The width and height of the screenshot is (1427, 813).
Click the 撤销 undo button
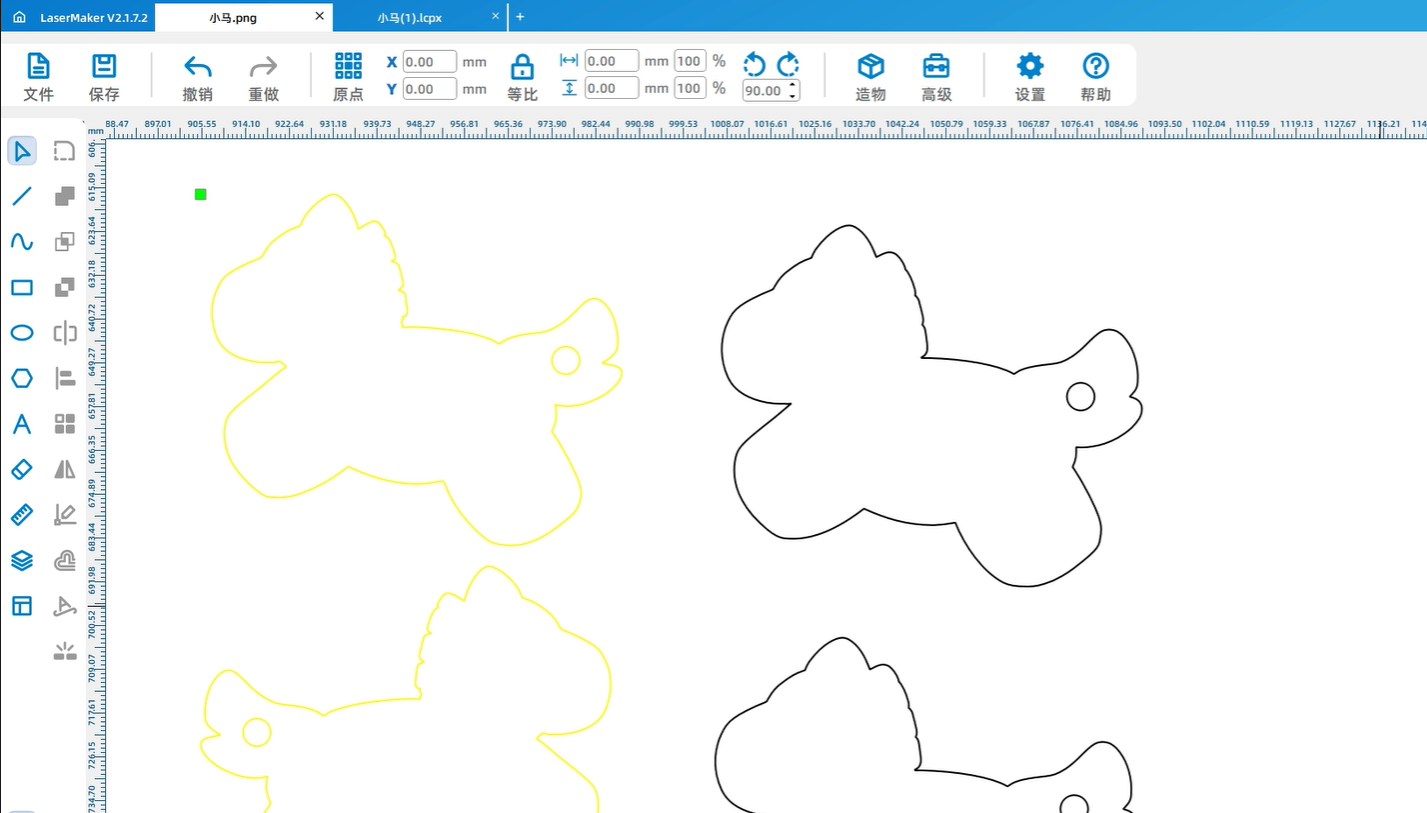click(198, 77)
